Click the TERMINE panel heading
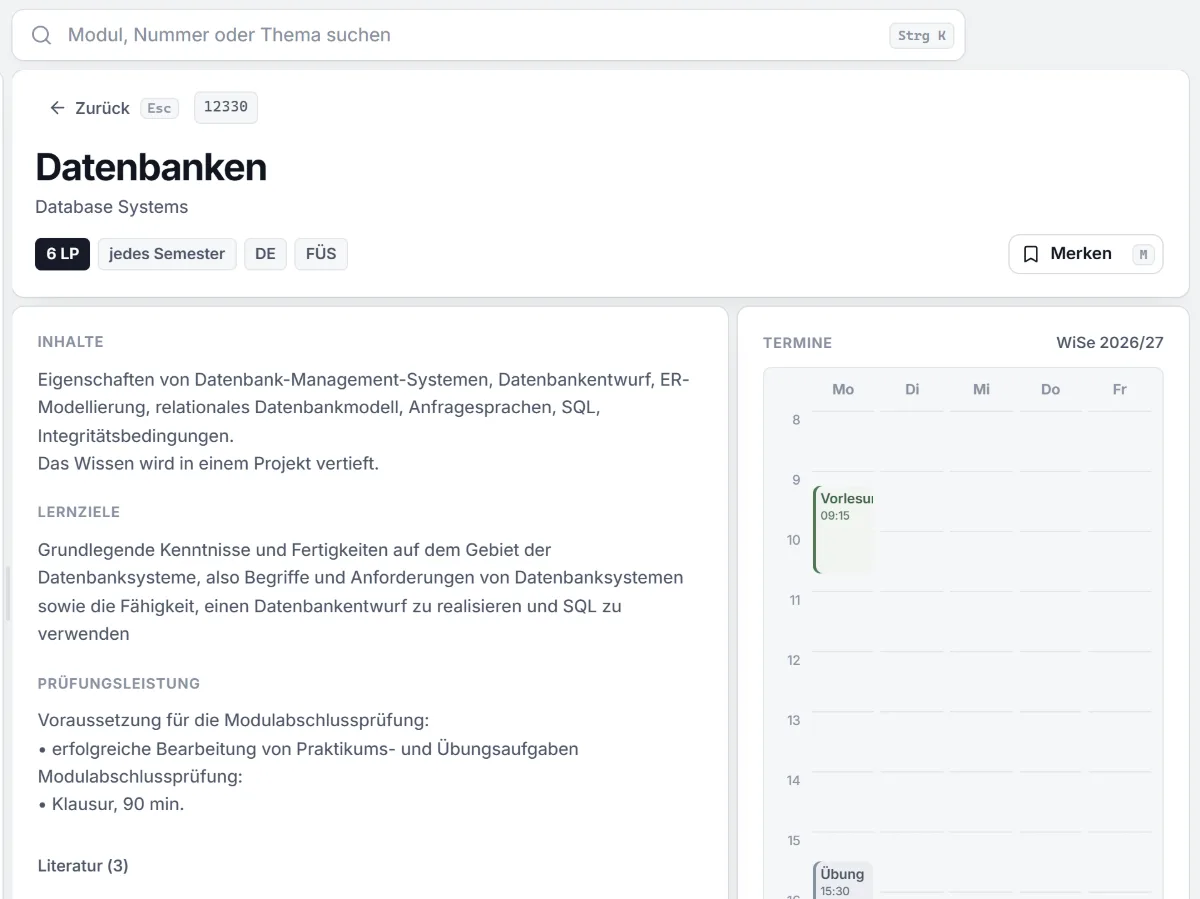The width and height of the screenshot is (1200, 899). coord(798,343)
